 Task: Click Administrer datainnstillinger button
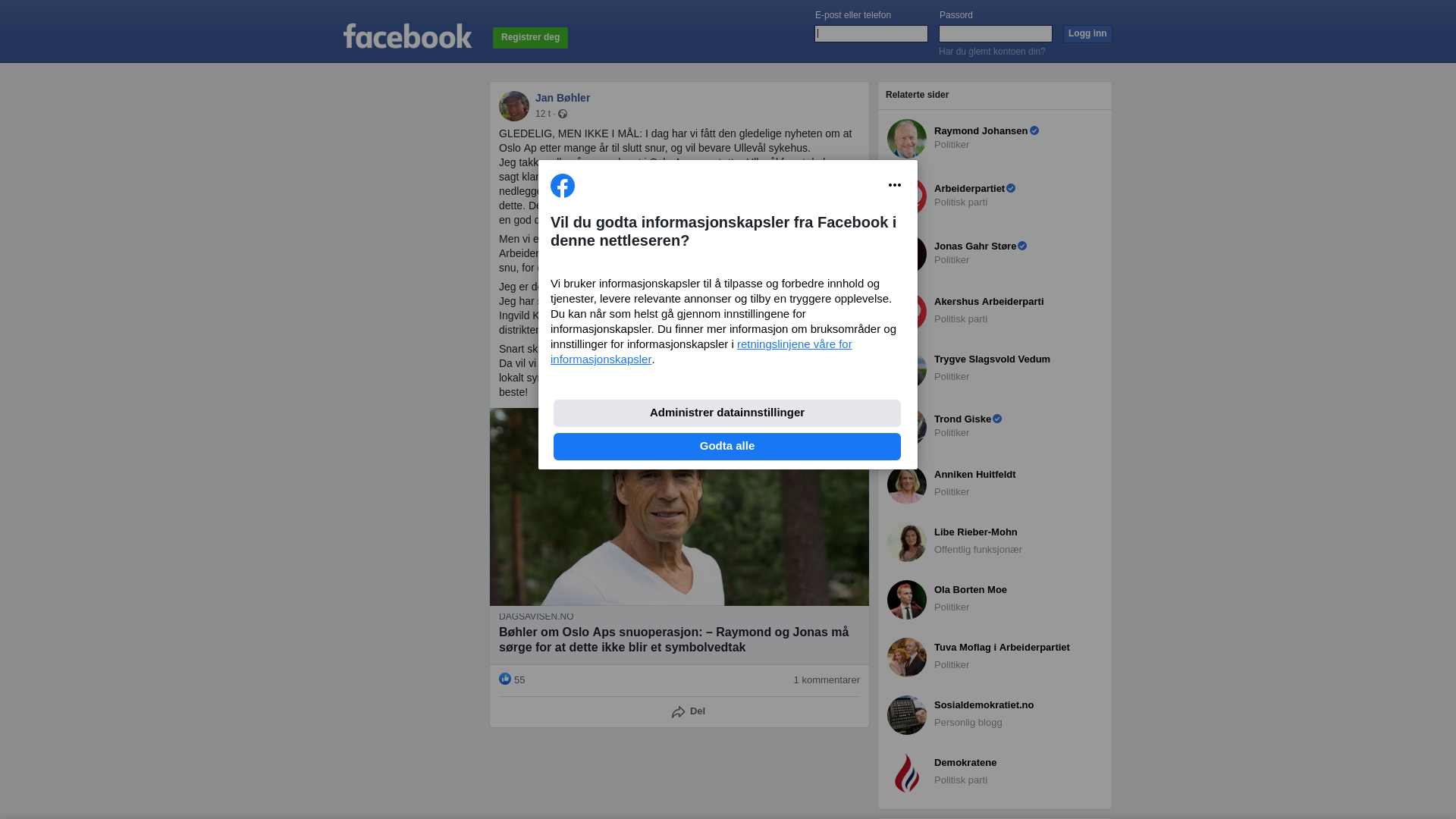[727, 413]
